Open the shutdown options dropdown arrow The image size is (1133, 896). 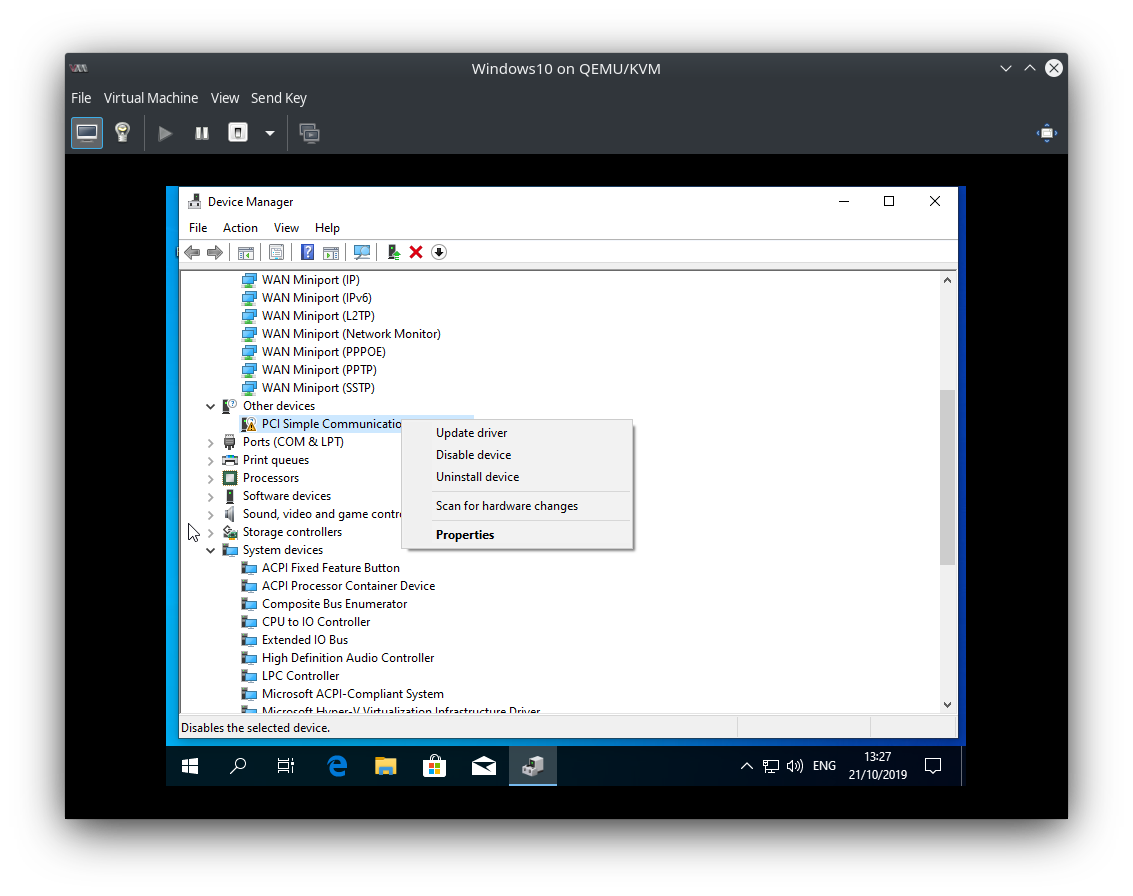tap(270, 133)
